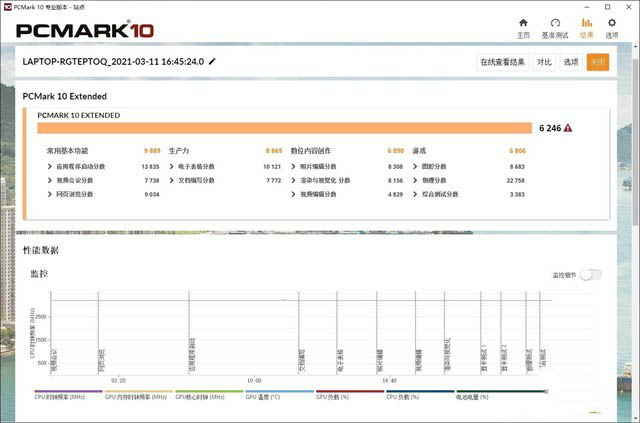
Task: Expand 渲染与视觉化 分数 row
Action: coord(293,180)
